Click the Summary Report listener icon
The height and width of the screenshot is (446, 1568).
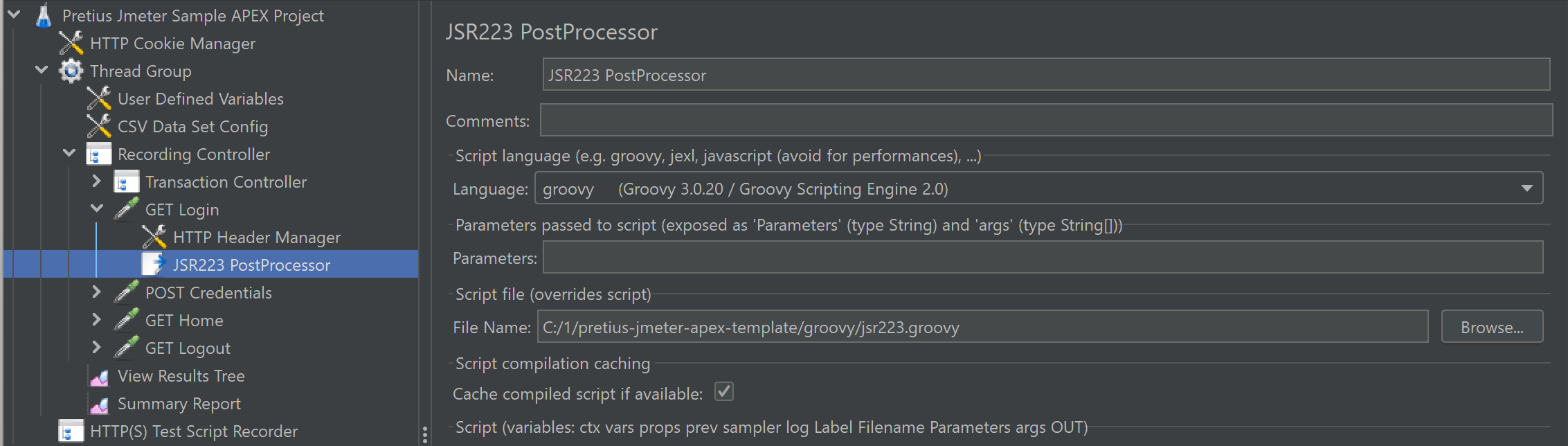99,404
